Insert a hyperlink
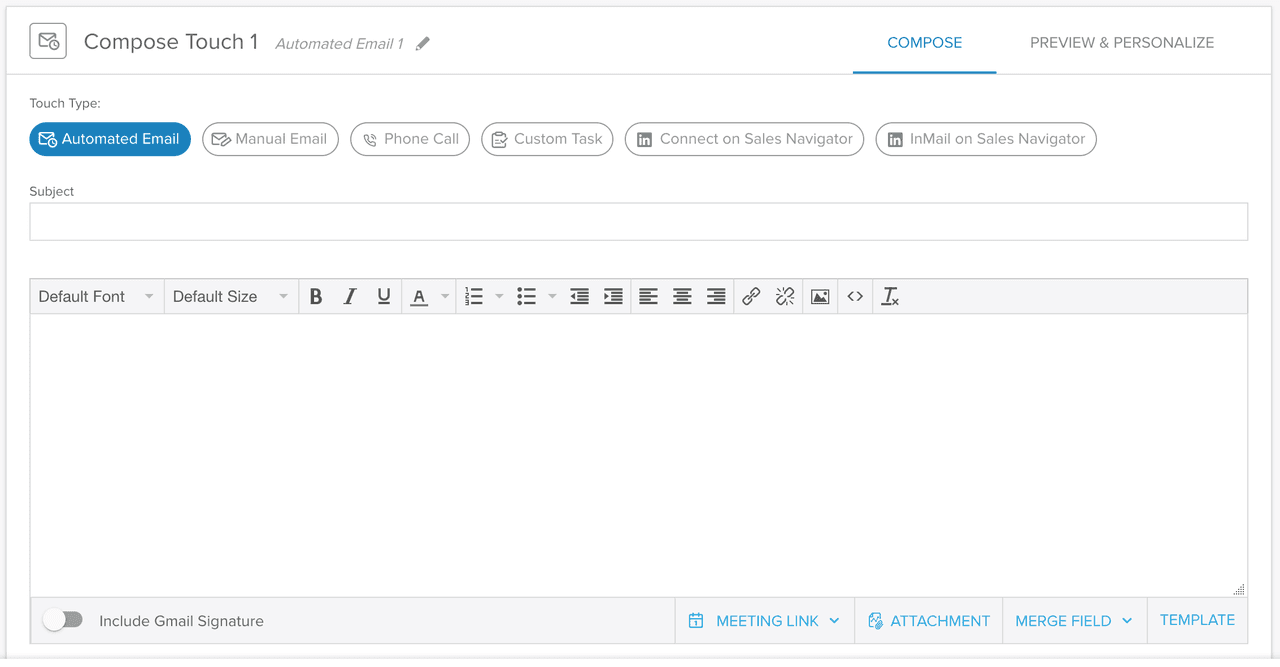Image resolution: width=1280 pixels, height=667 pixels. (x=751, y=296)
